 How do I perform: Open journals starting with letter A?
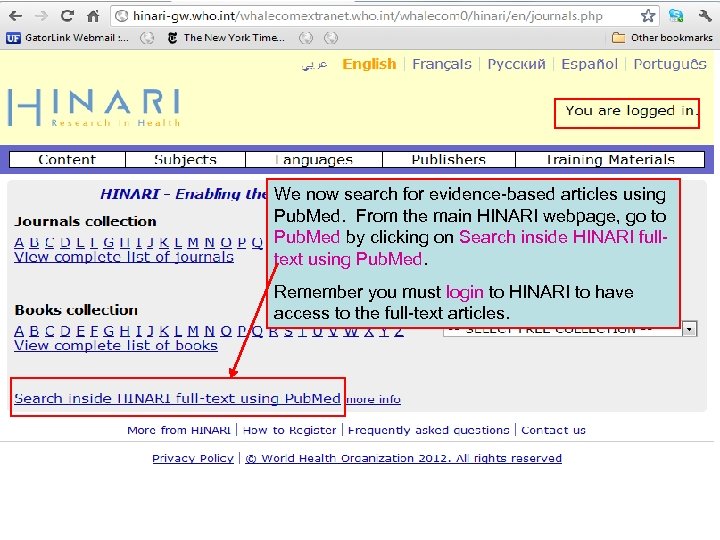click(19, 242)
